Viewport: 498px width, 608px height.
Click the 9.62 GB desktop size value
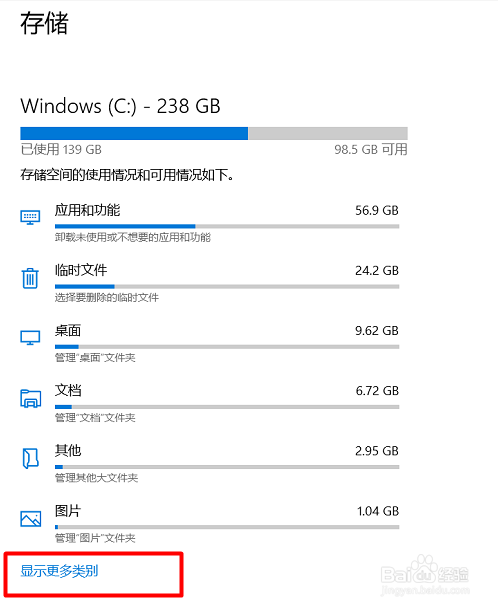coord(377,331)
